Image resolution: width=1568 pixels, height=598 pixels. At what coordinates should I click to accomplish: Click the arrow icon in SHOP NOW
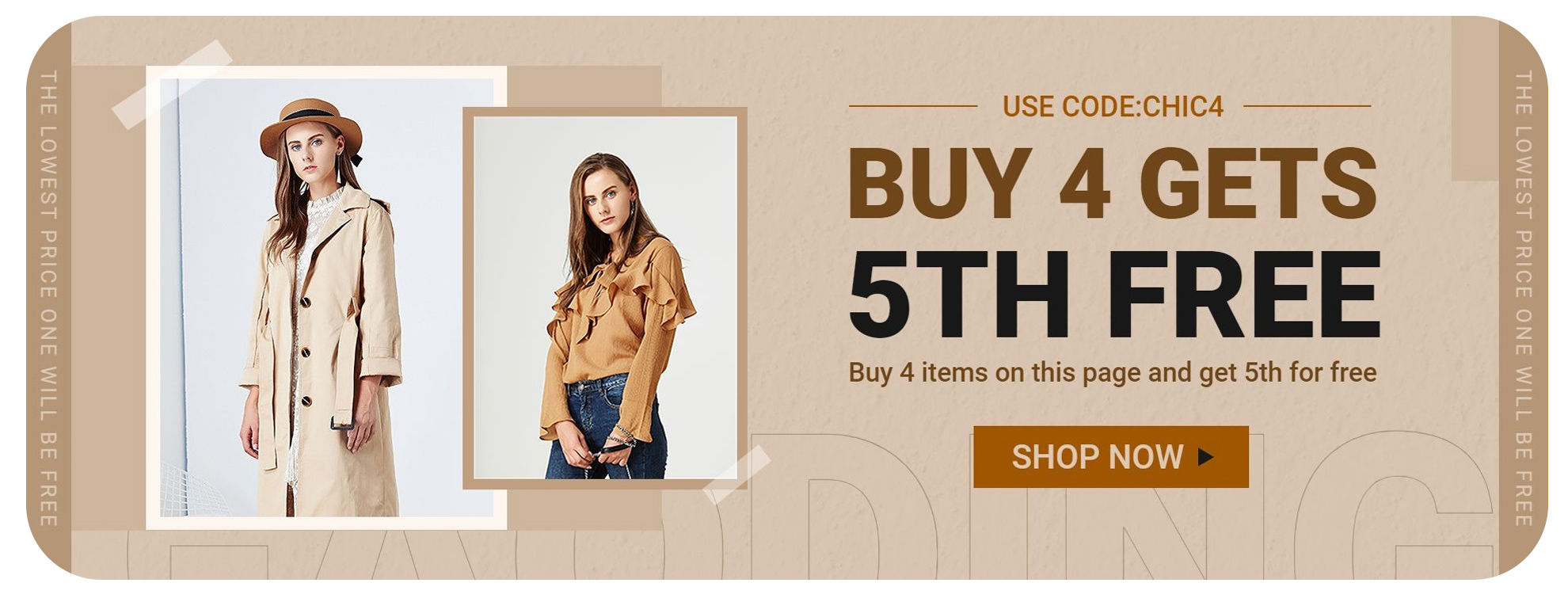pos(1205,457)
